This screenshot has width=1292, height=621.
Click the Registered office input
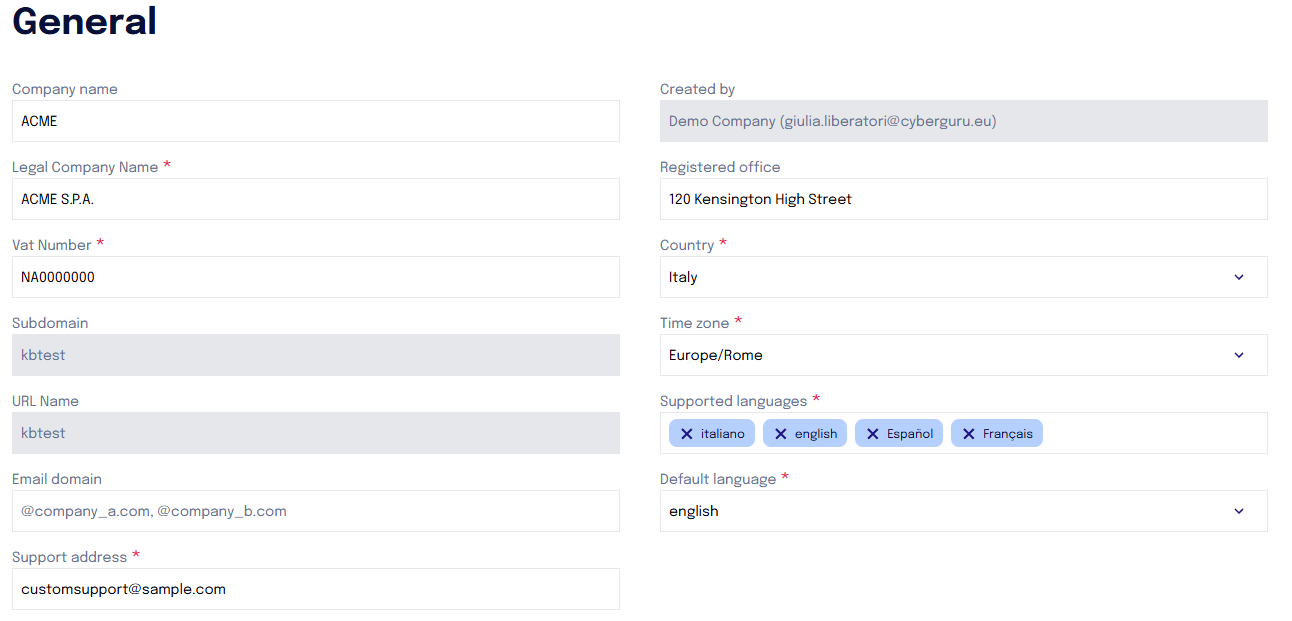click(x=963, y=199)
